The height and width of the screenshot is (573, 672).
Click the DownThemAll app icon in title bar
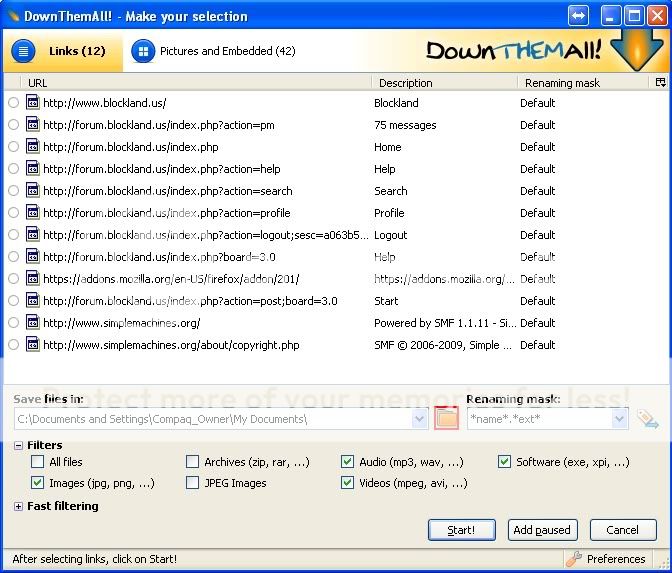pos(14,16)
